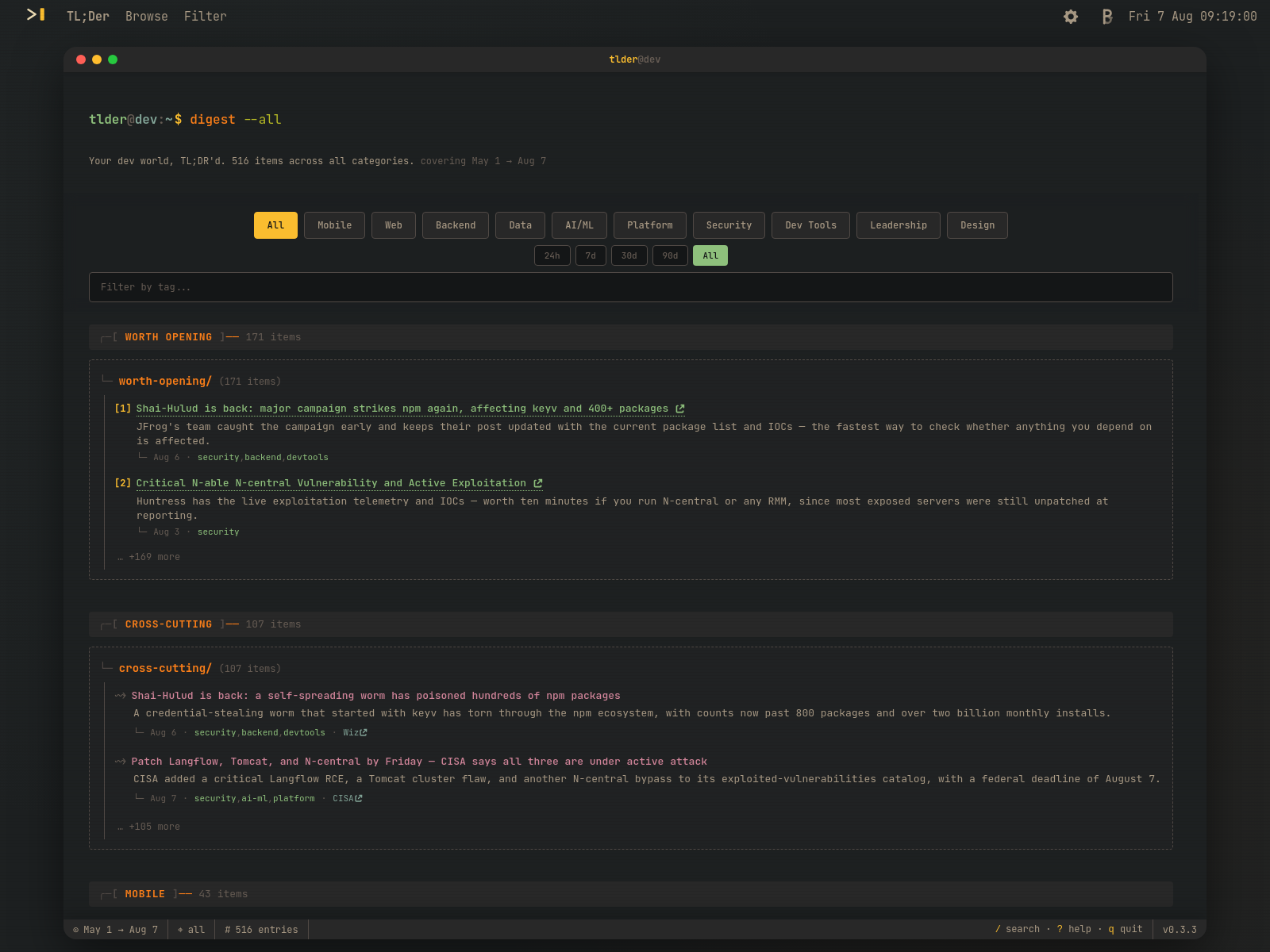1270x952 pixels.
Task: Open the Filter menu
Action: pyautogui.click(x=205, y=16)
